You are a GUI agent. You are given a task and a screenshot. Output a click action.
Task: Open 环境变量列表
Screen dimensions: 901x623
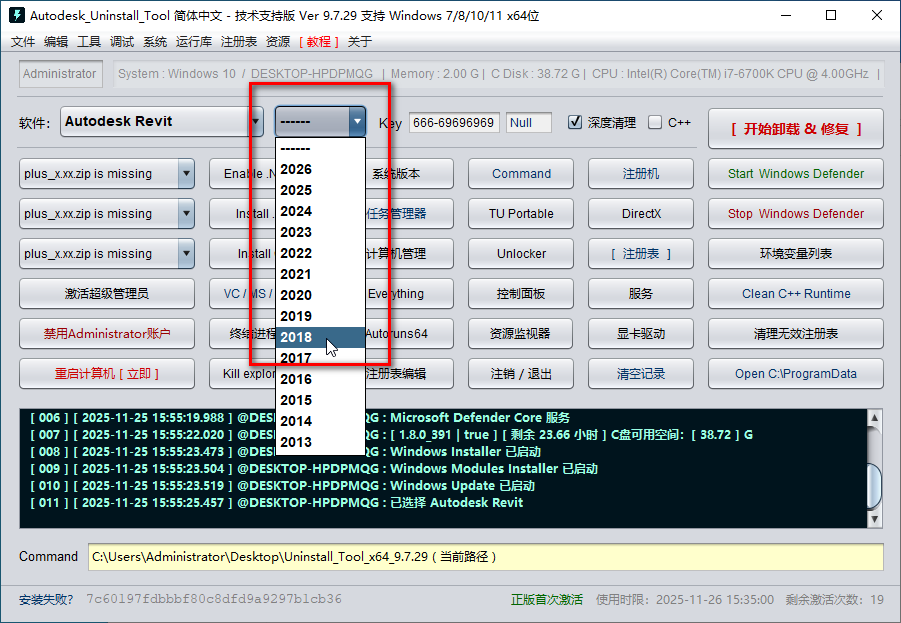pos(796,253)
